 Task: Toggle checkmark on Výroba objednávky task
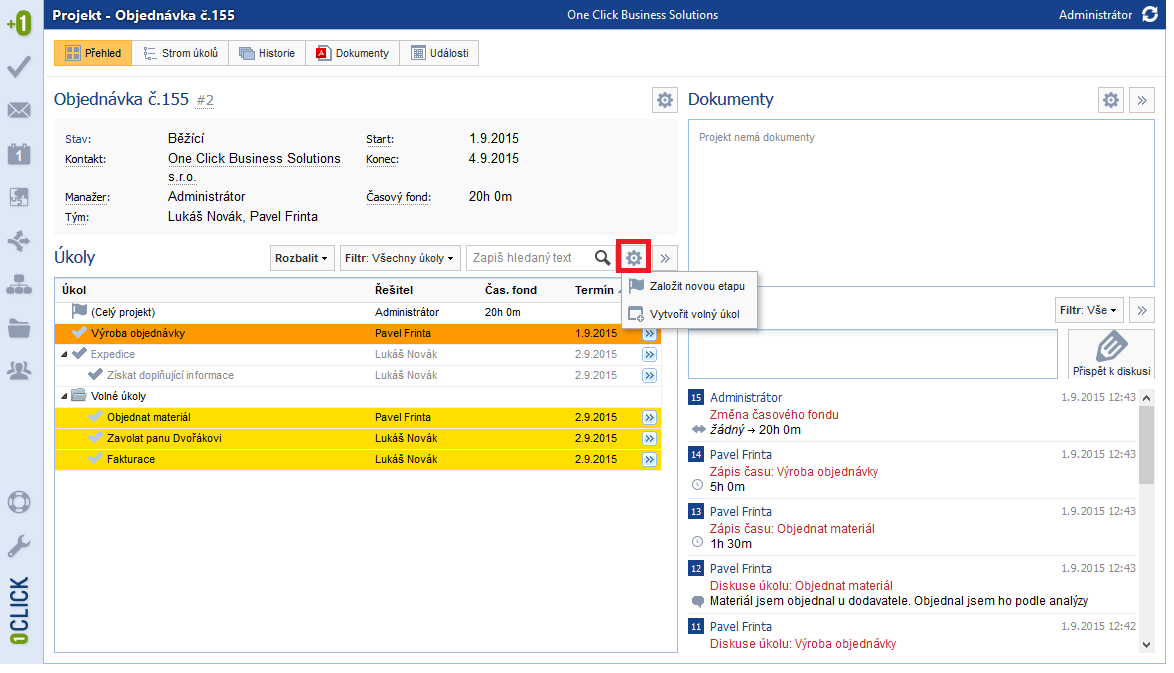80,333
